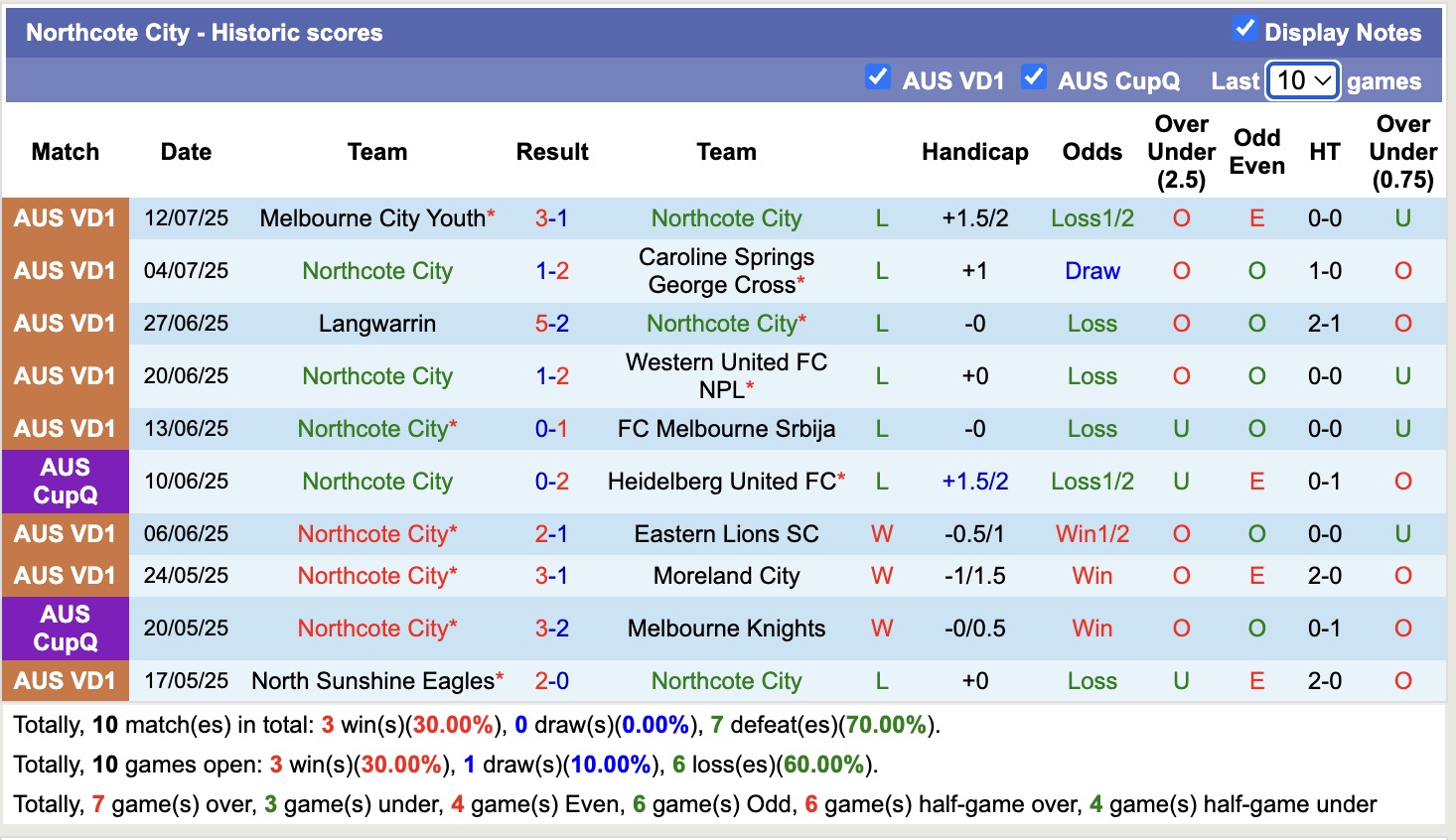Disable the AUS CupQ filter checkbox
The width and height of the screenshot is (1456, 840).
coord(1034,75)
